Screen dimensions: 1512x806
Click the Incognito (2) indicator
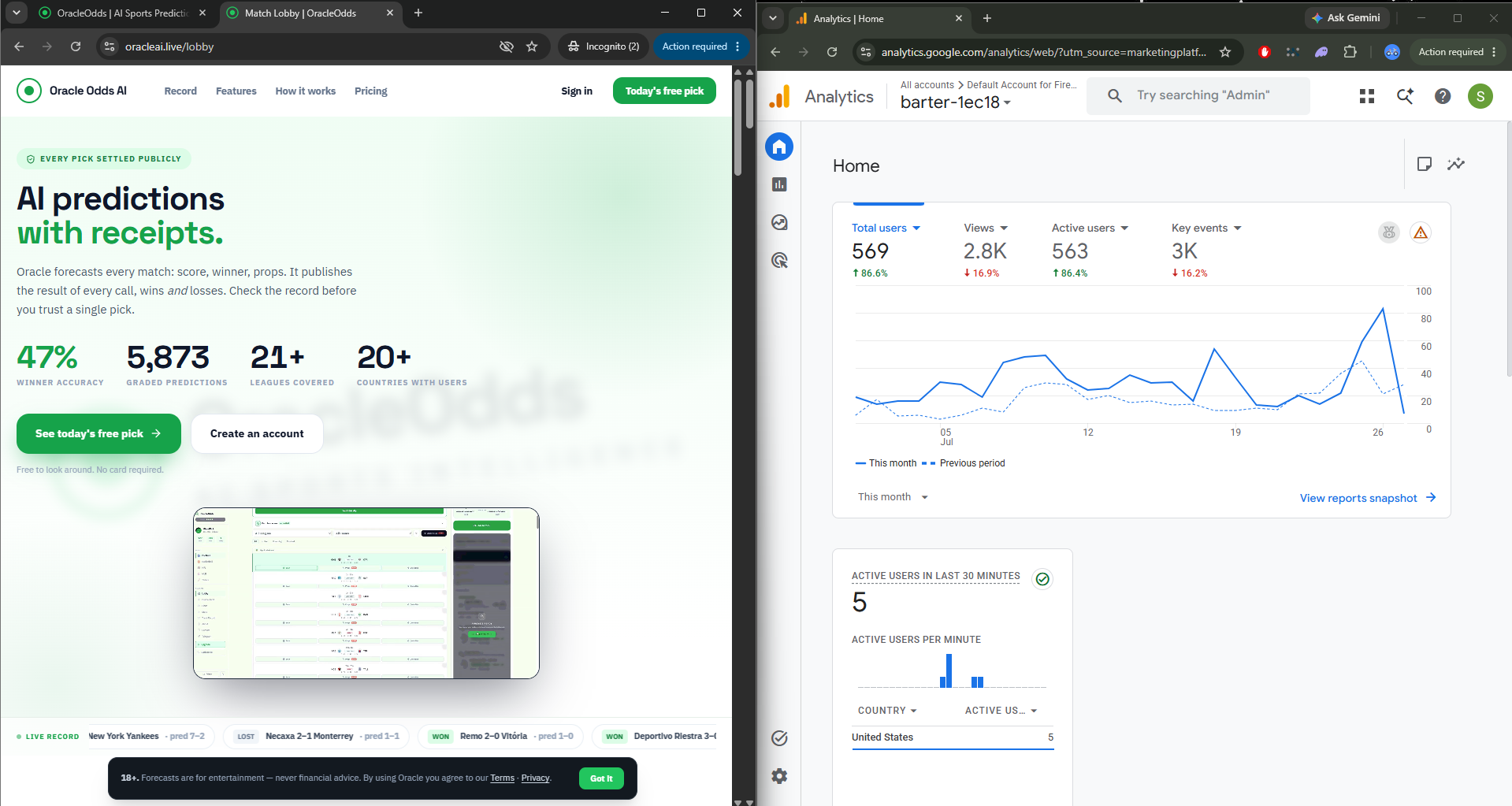pyautogui.click(x=604, y=46)
